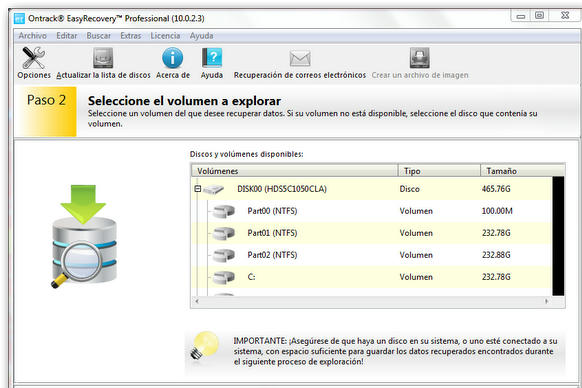Select the Part02 (NTFS) row
Screen dimensions: 582x388
372,255
